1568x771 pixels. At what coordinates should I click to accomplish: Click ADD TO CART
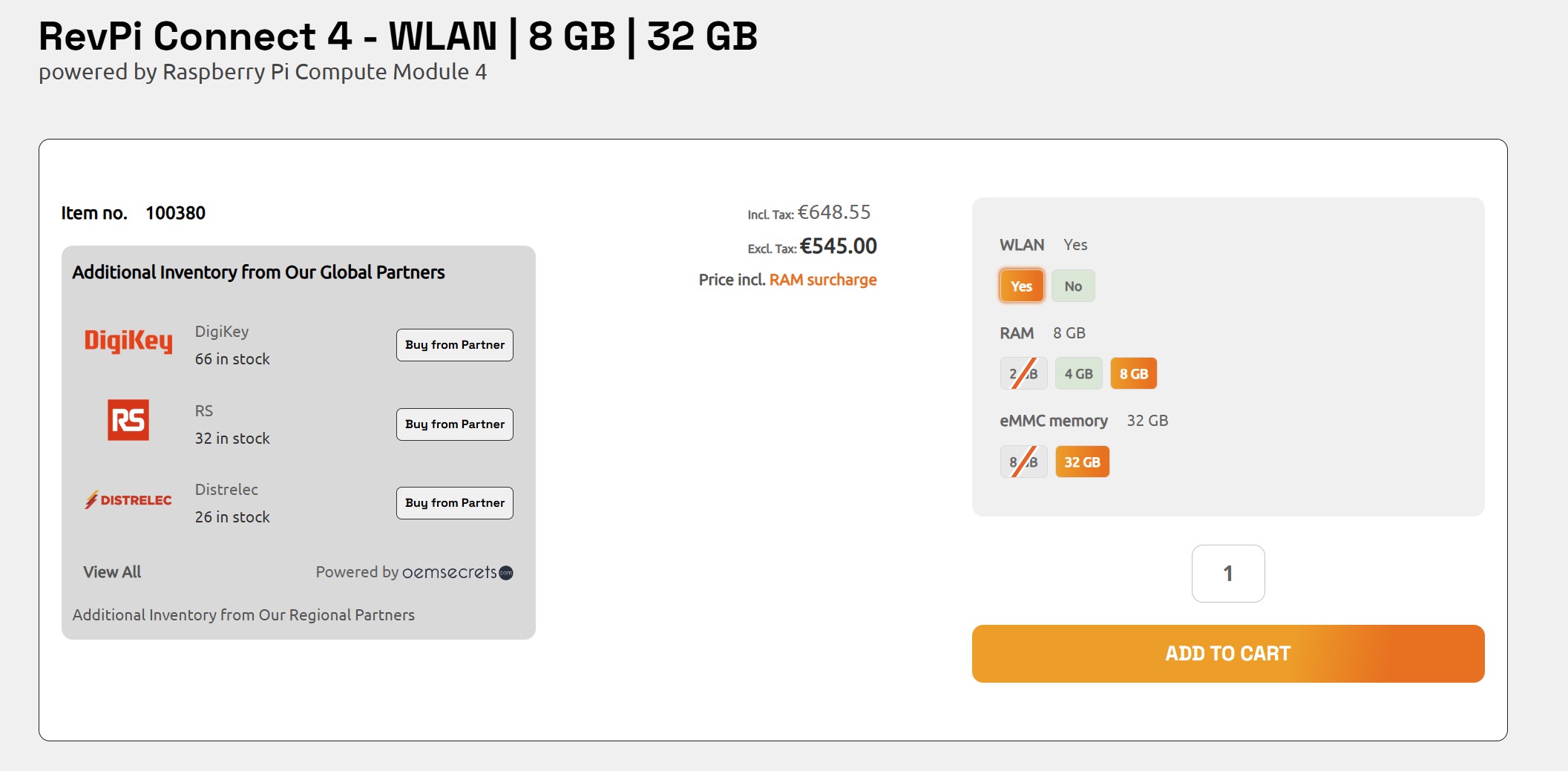(1227, 653)
